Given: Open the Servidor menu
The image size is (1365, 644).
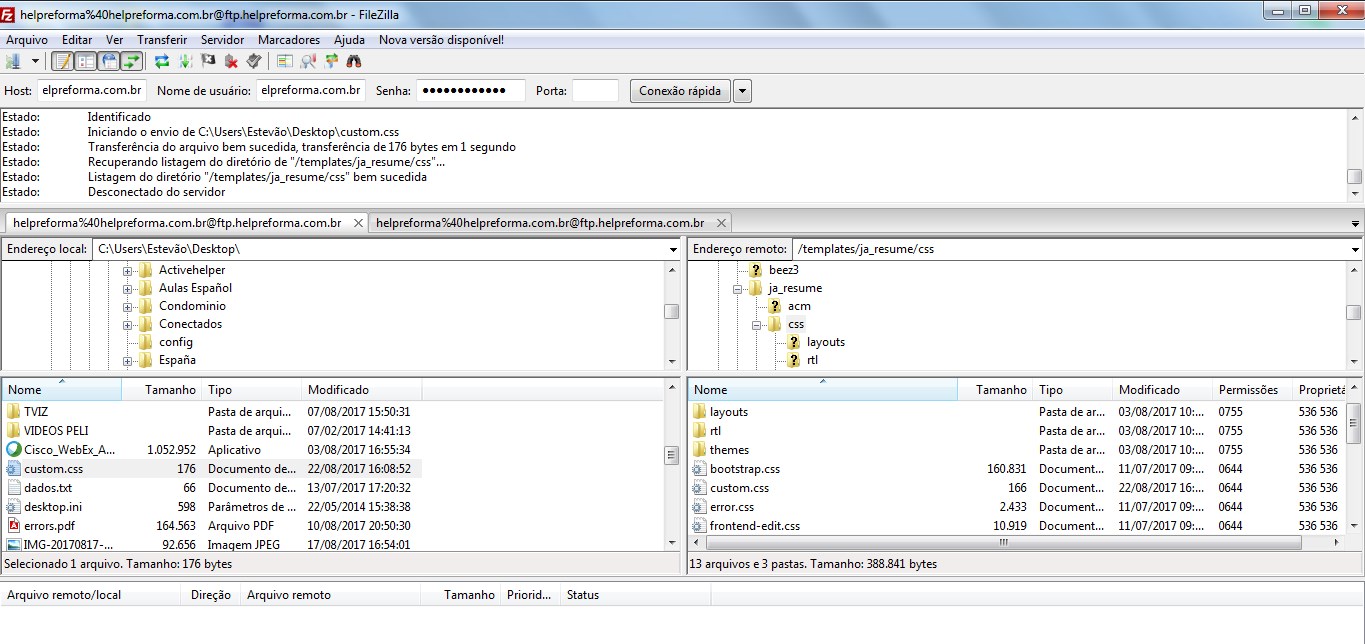Looking at the screenshot, I should (222, 39).
